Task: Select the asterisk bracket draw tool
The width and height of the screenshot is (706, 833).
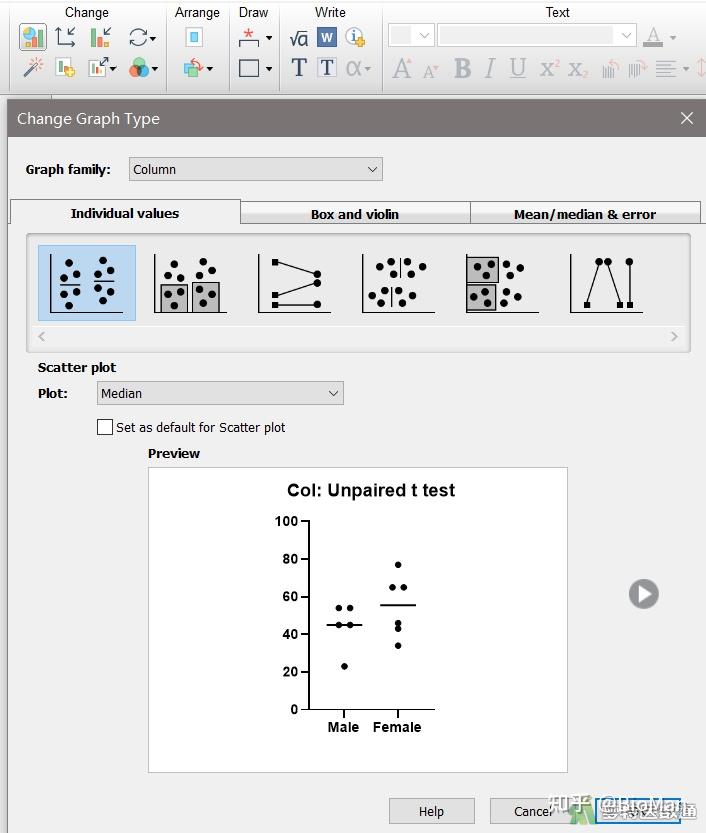Action: (x=249, y=37)
